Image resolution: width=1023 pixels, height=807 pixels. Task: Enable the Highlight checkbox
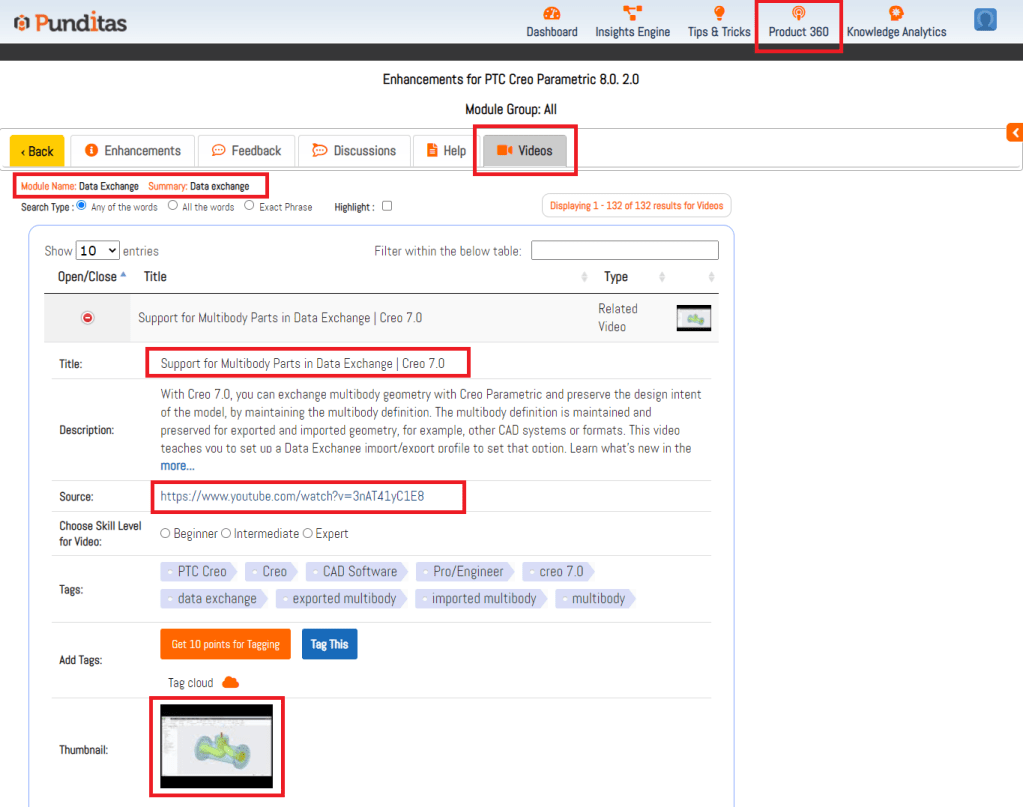pyautogui.click(x=387, y=206)
